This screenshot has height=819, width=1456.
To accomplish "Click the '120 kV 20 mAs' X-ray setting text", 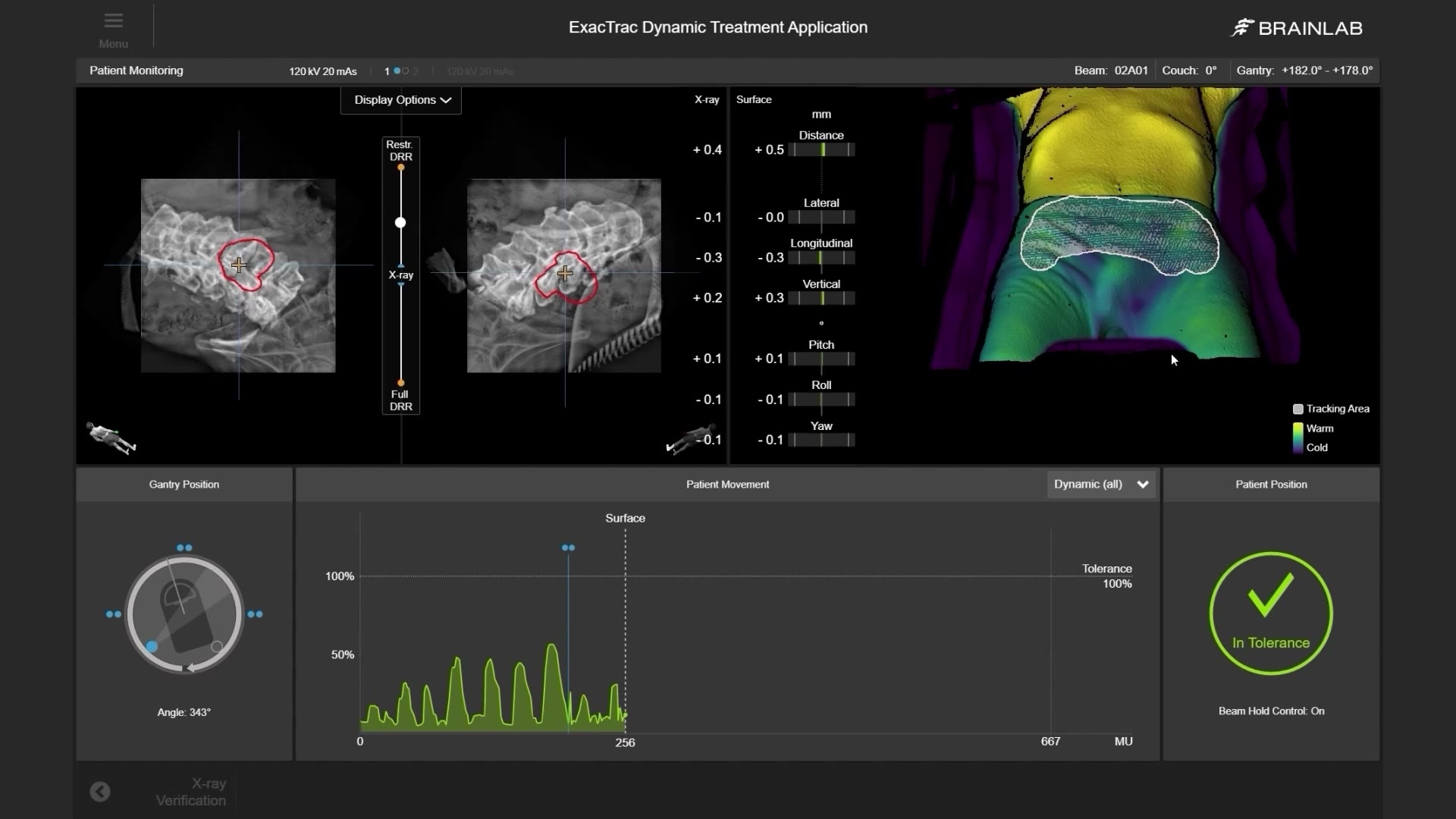I will coord(323,71).
